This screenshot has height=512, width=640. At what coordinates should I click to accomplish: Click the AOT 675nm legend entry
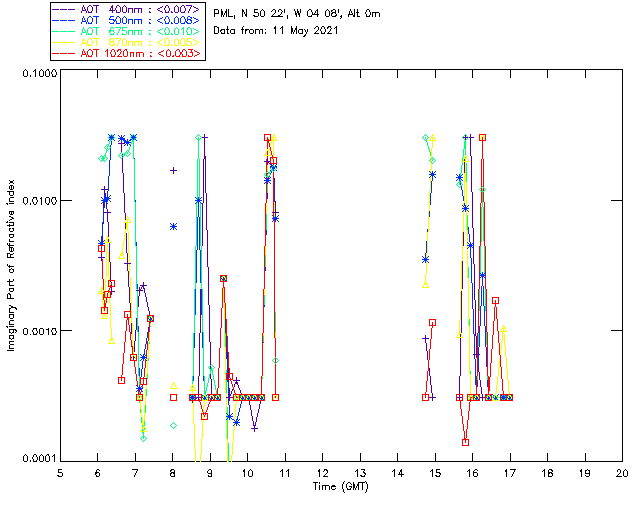point(127,31)
